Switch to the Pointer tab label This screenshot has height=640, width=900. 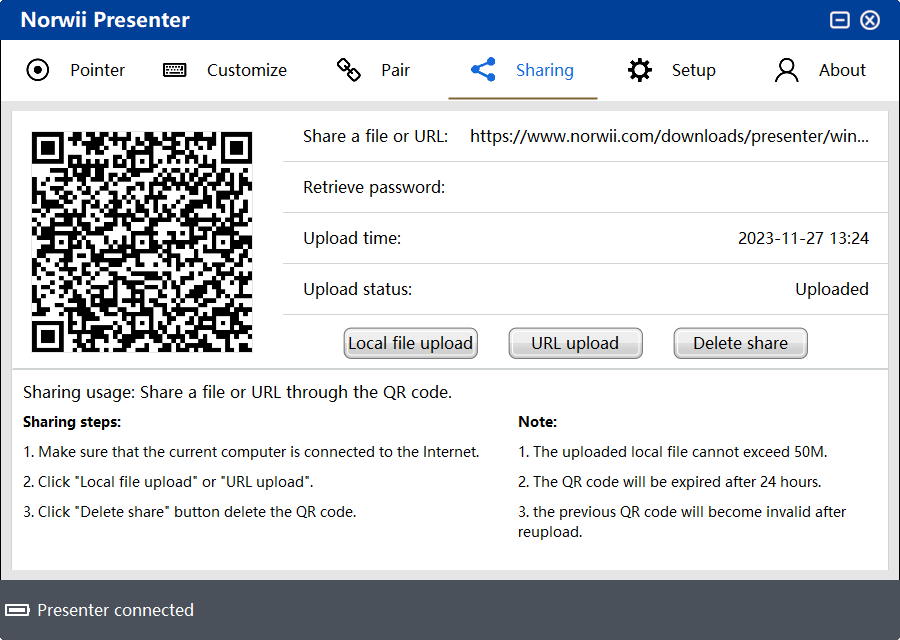pos(97,70)
